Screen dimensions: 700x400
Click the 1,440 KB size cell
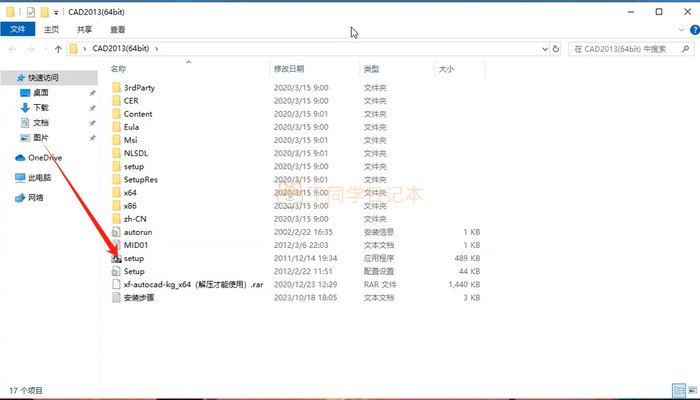[x=464, y=284]
